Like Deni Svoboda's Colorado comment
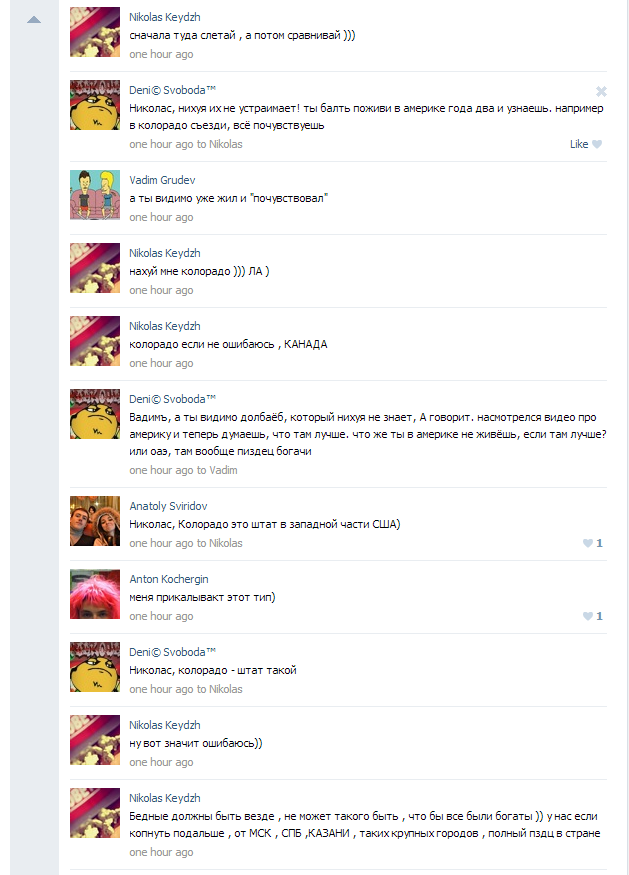The image size is (629, 875). coord(586,144)
